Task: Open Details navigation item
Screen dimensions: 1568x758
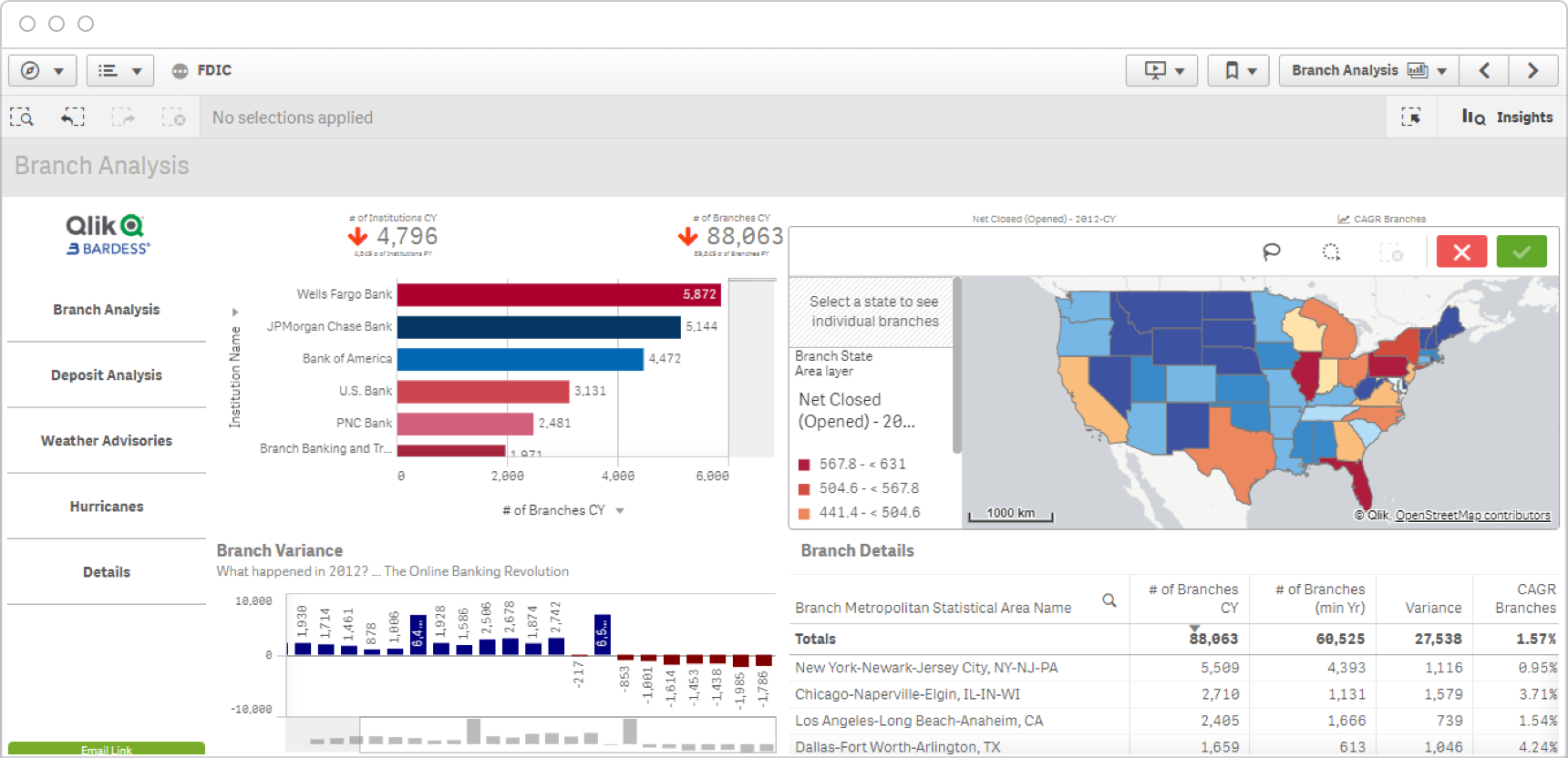Action: (107, 572)
